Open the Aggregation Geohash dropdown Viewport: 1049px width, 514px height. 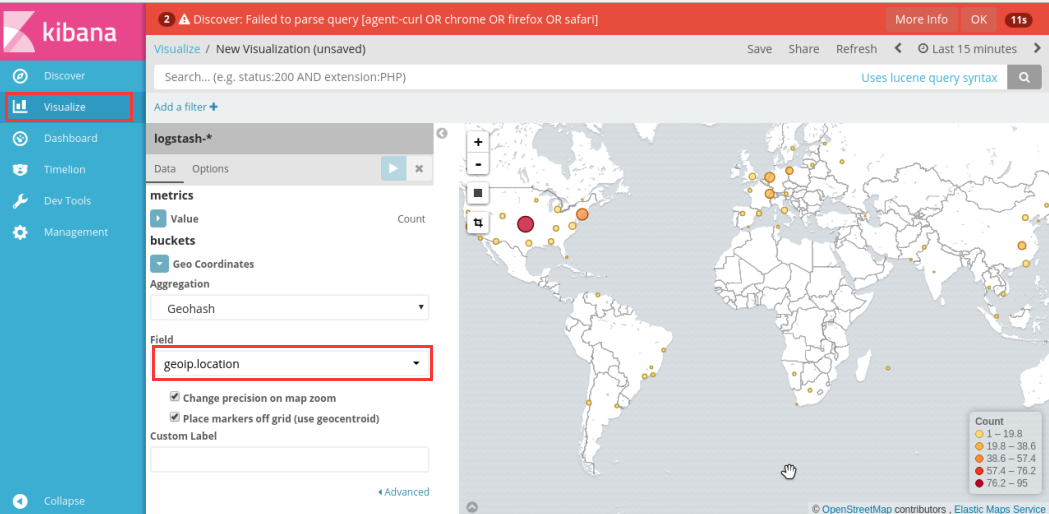point(290,308)
